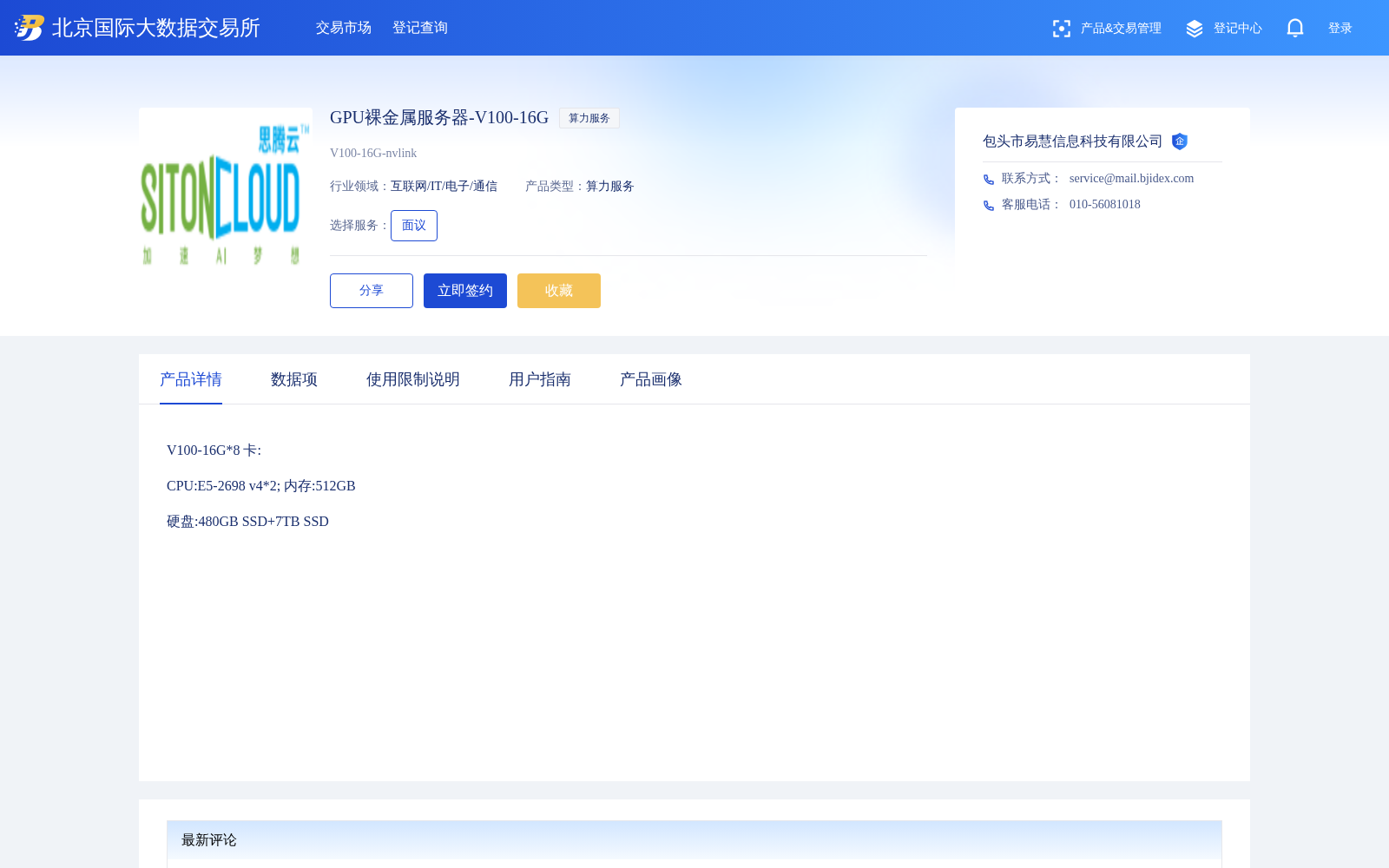The height and width of the screenshot is (868, 1389).
Task: Open the 产品&交易管理 scan icon
Action: (1061, 29)
